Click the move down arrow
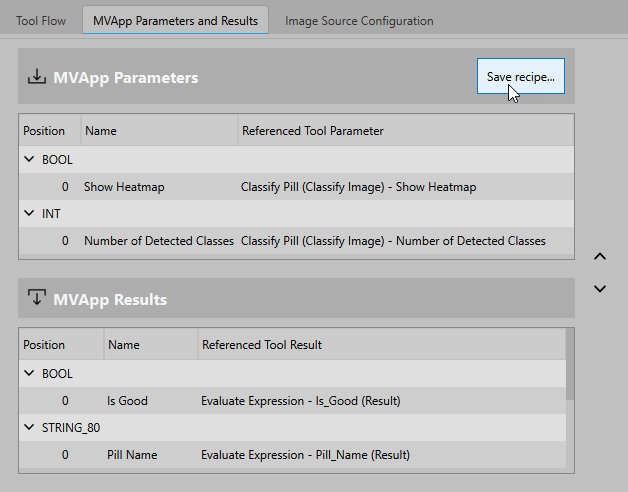Screen dimensions: 628x492 pos(600,289)
